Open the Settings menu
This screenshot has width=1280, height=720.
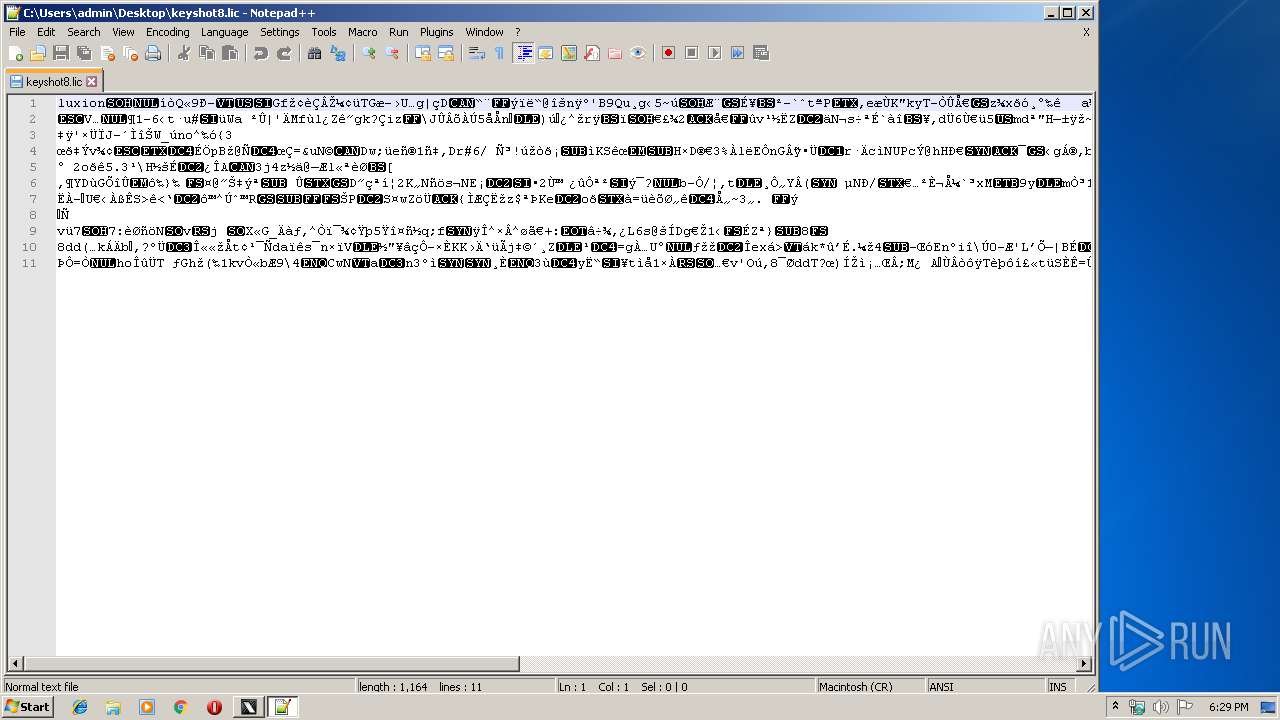tap(280, 32)
